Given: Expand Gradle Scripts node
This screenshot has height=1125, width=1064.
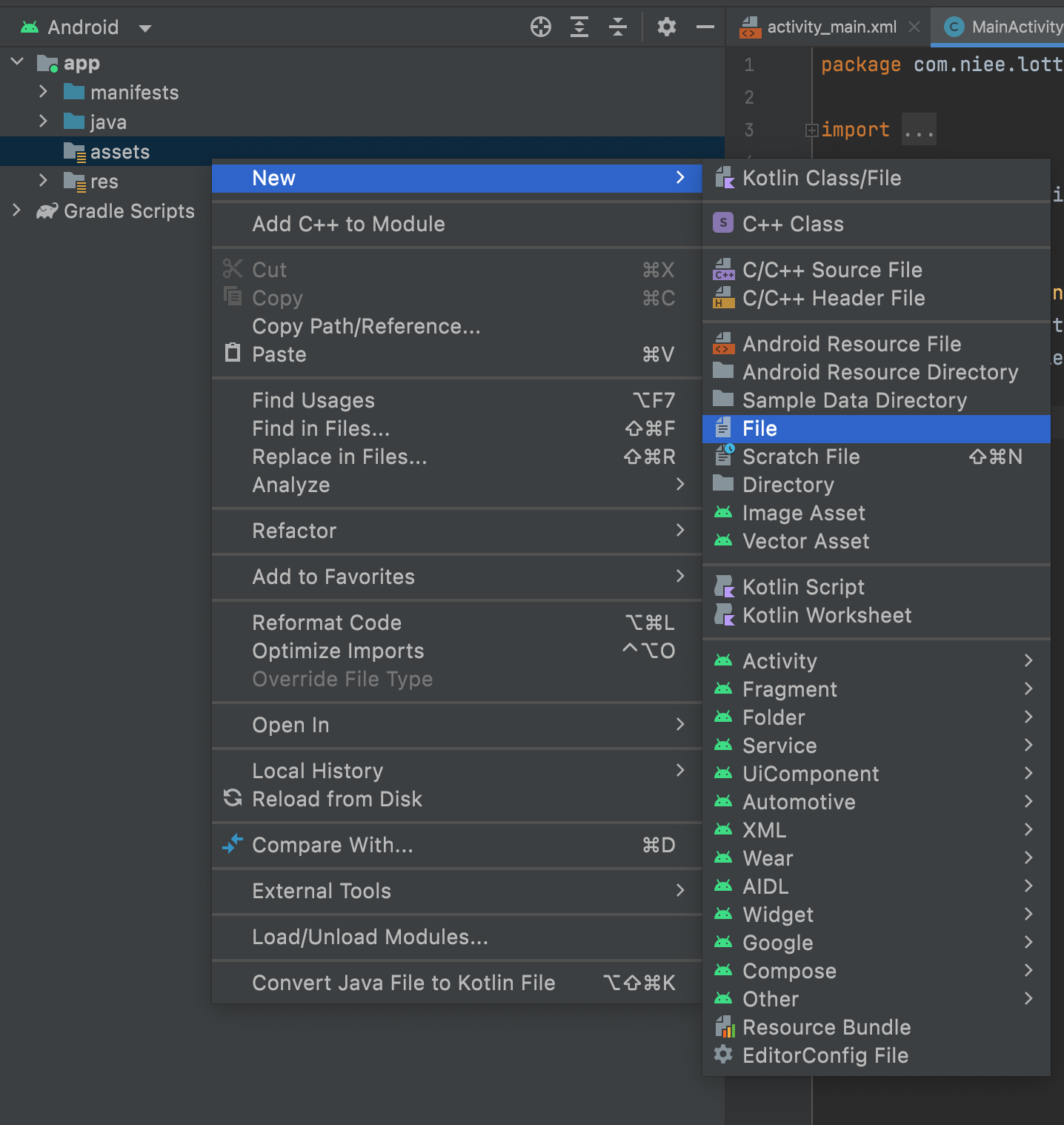Looking at the screenshot, I should pos(16,210).
